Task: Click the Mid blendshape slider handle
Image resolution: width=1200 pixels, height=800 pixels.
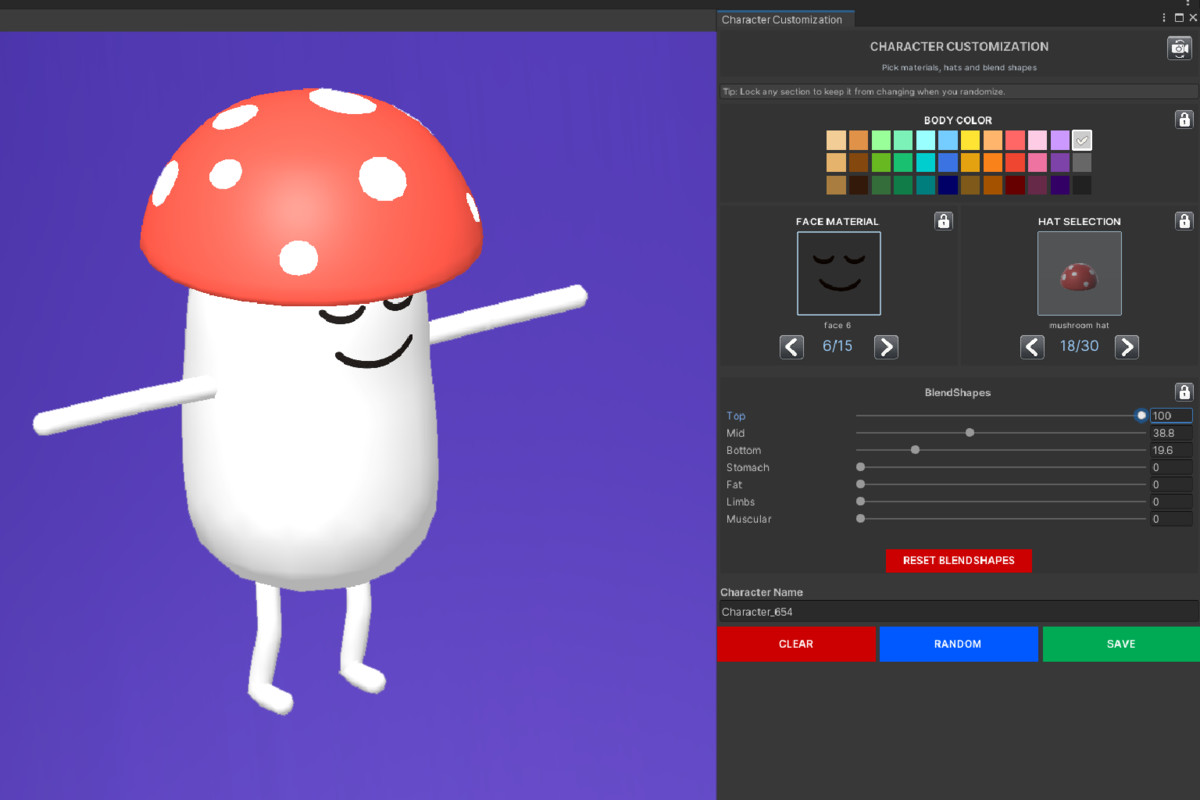Action: [969, 432]
